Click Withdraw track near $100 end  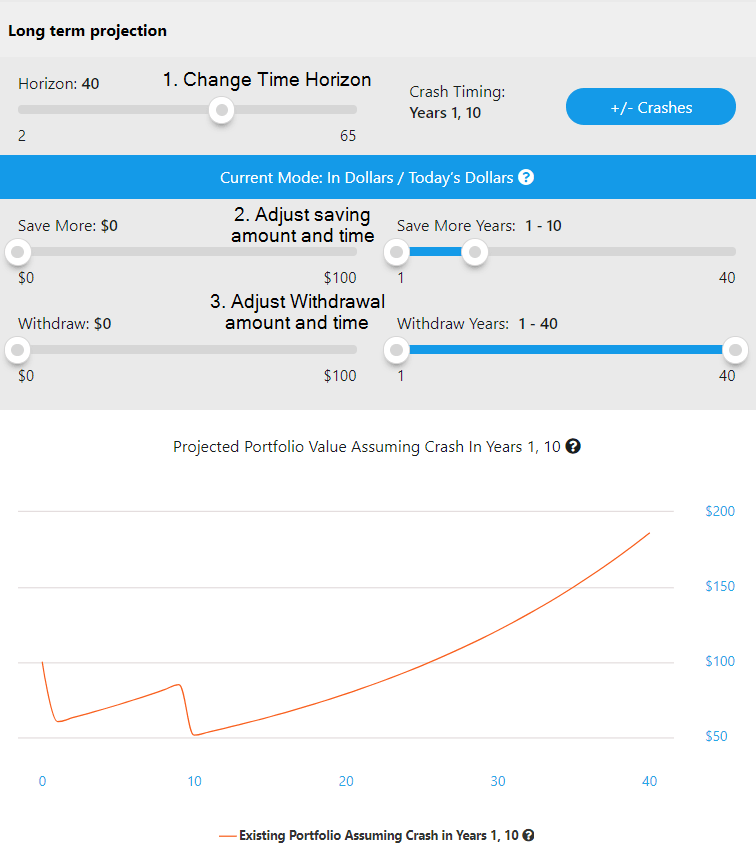(345, 350)
